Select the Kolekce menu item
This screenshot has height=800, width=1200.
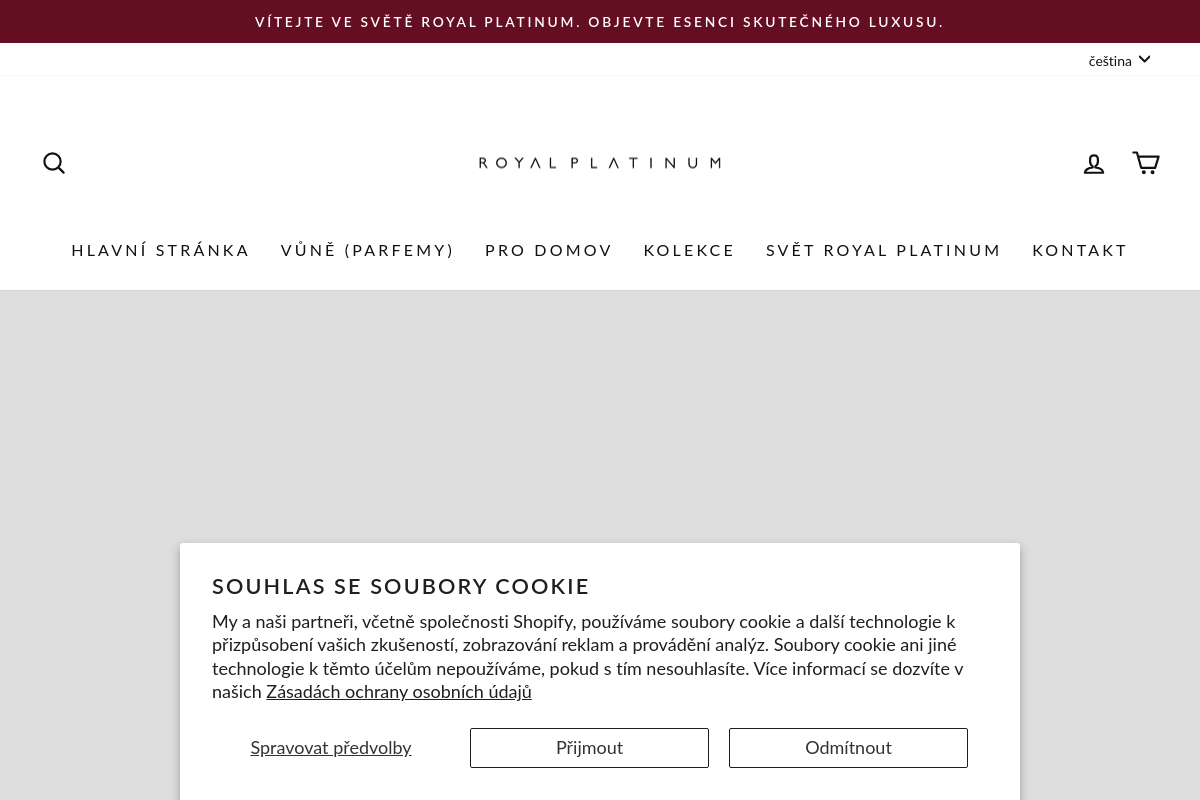click(689, 250)
